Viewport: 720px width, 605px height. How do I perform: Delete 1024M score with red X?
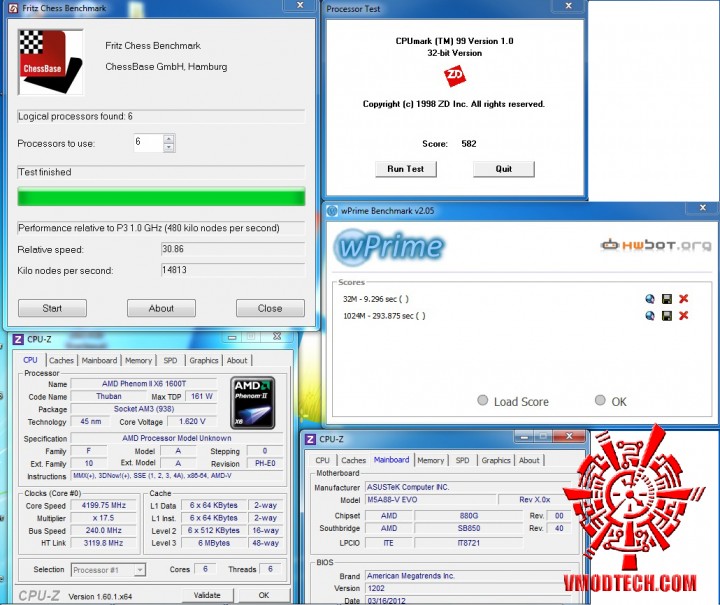[684, 315]
